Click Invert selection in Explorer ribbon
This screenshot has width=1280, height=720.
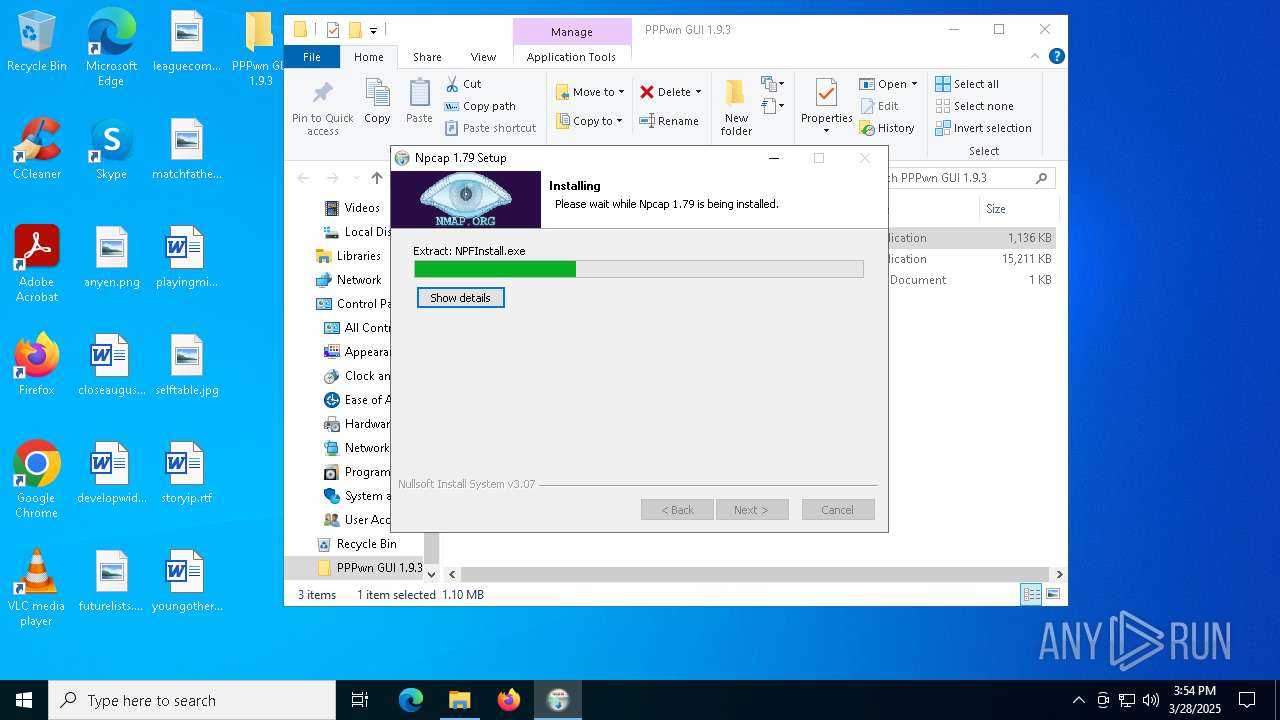[984, 128]
